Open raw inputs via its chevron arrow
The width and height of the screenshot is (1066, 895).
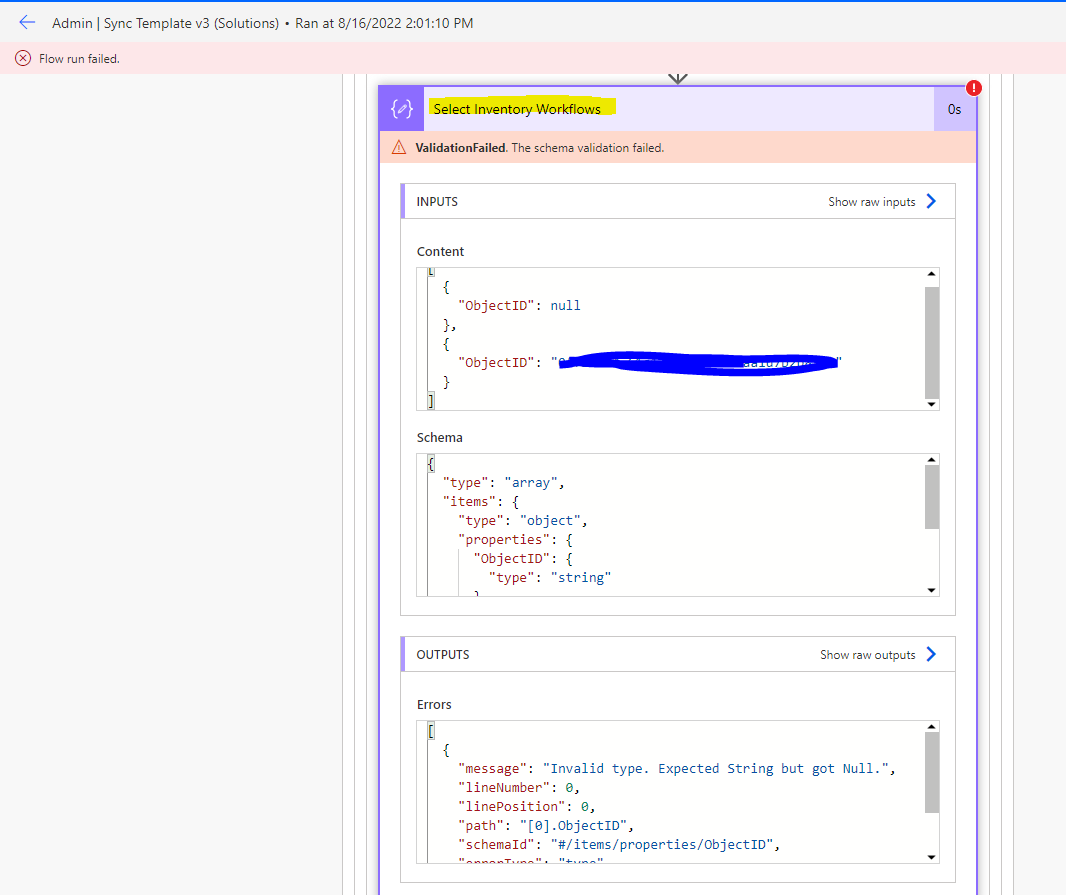coord(932,201)
